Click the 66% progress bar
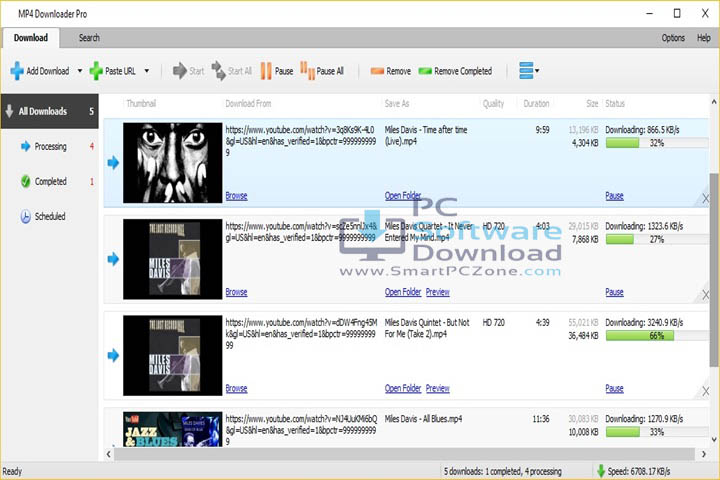 click(657, 336)
